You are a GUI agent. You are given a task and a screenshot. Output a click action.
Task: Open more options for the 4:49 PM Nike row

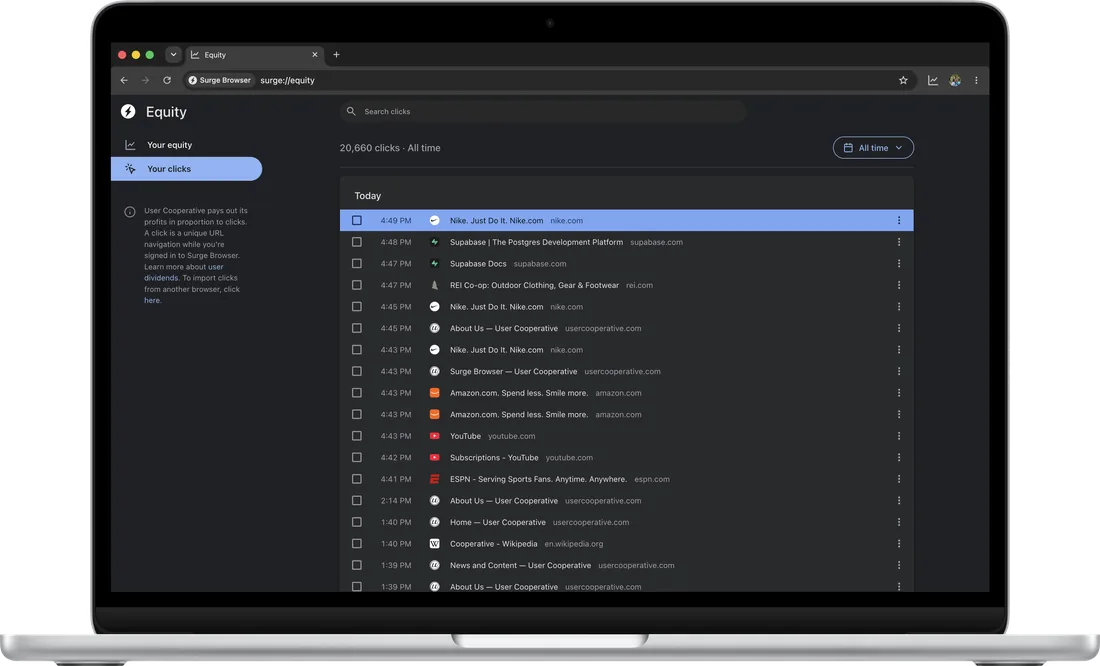point(899,220)
